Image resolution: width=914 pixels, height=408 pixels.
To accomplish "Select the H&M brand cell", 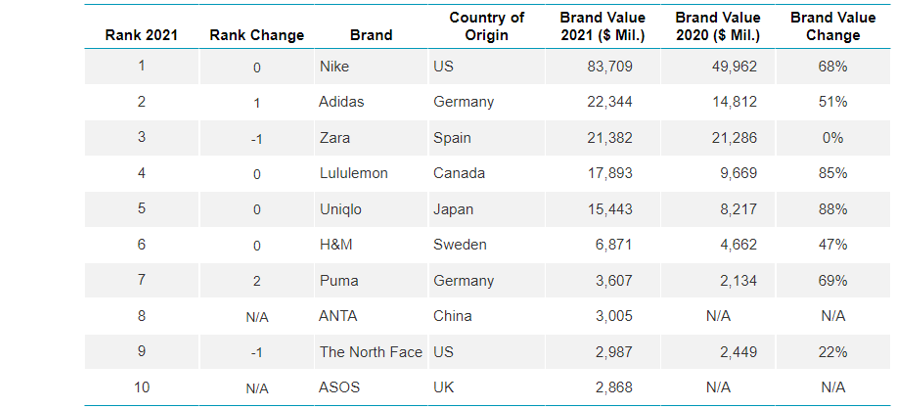I will click(336, 245).
